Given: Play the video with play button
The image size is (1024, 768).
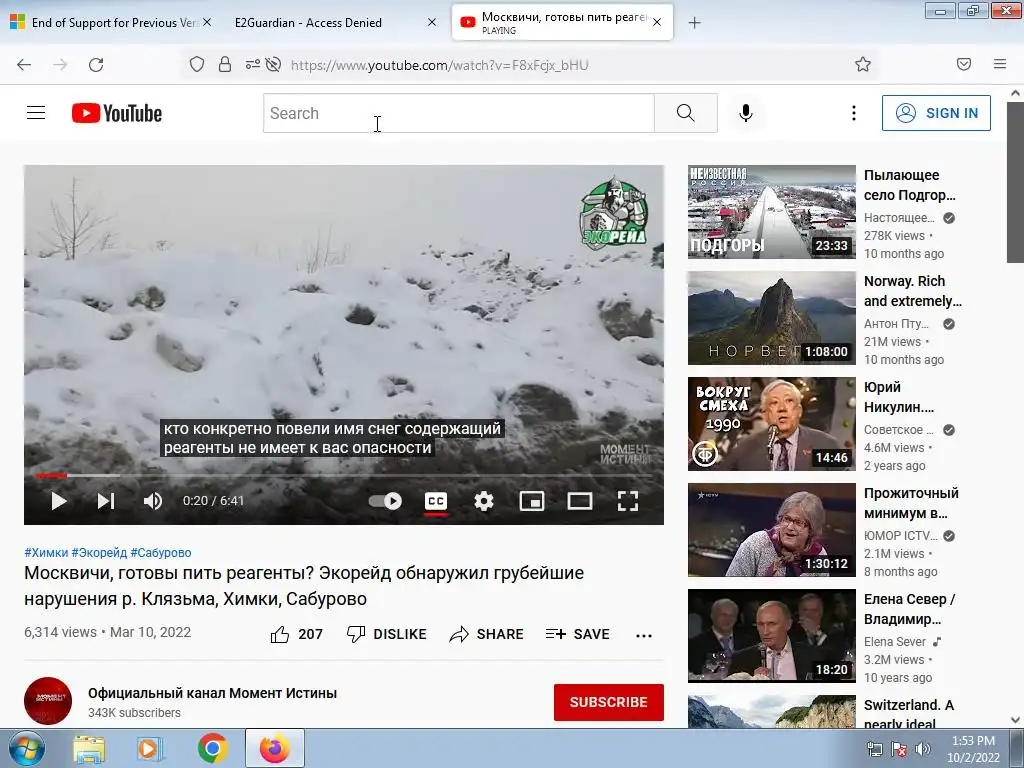Looking at the screenshot, I should 59,501.
